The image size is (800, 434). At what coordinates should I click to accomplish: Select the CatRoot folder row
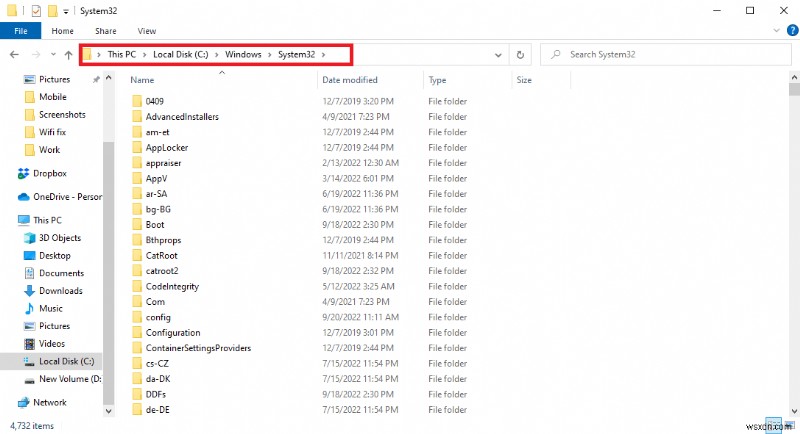[x=300, y=256]
